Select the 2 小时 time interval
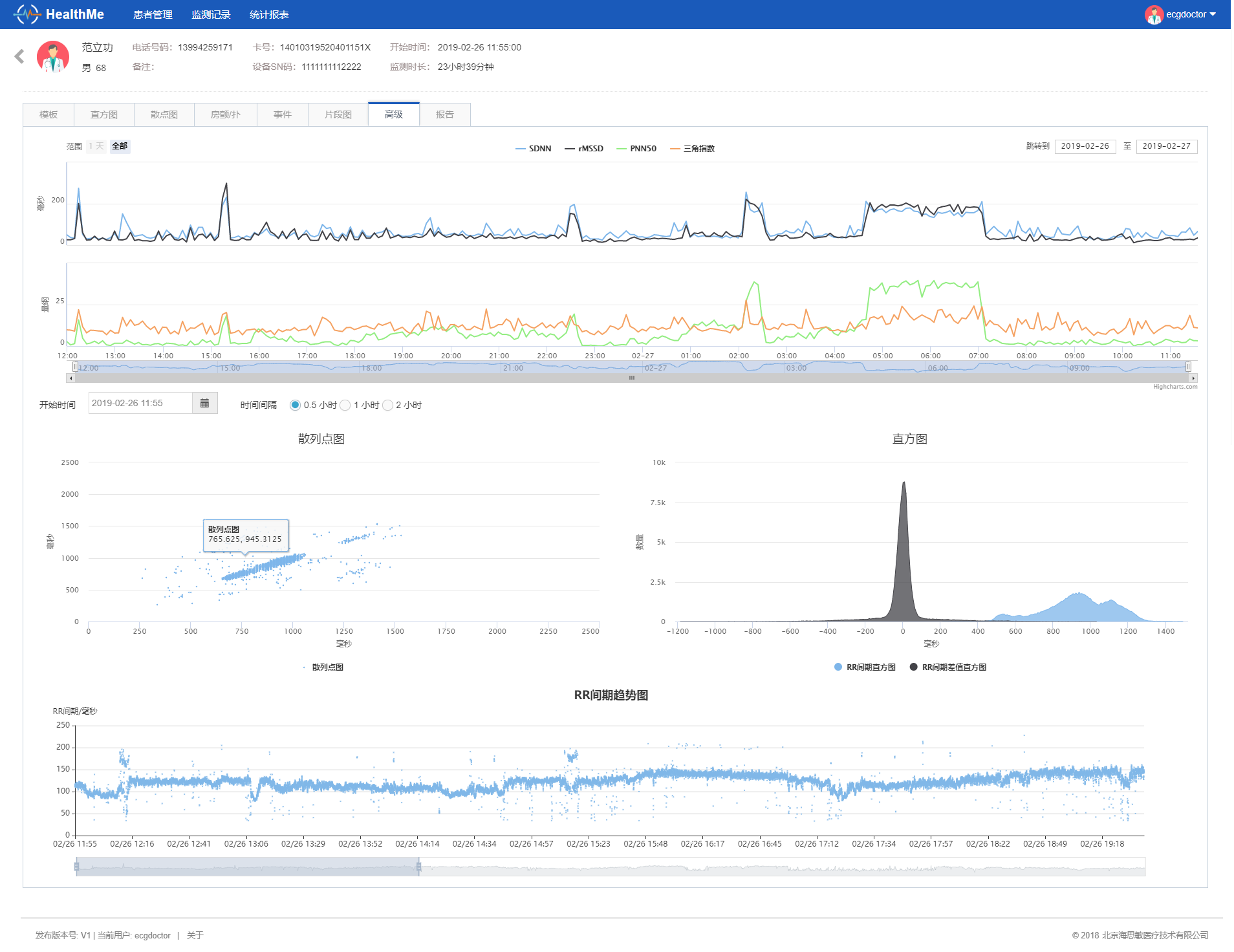The image size is (1234, 952). (388, 406)
